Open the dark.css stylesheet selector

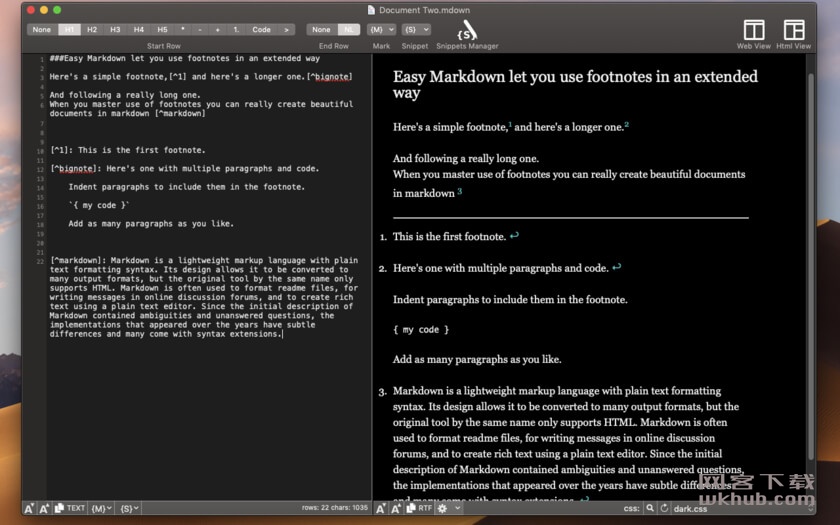point(742,508)
